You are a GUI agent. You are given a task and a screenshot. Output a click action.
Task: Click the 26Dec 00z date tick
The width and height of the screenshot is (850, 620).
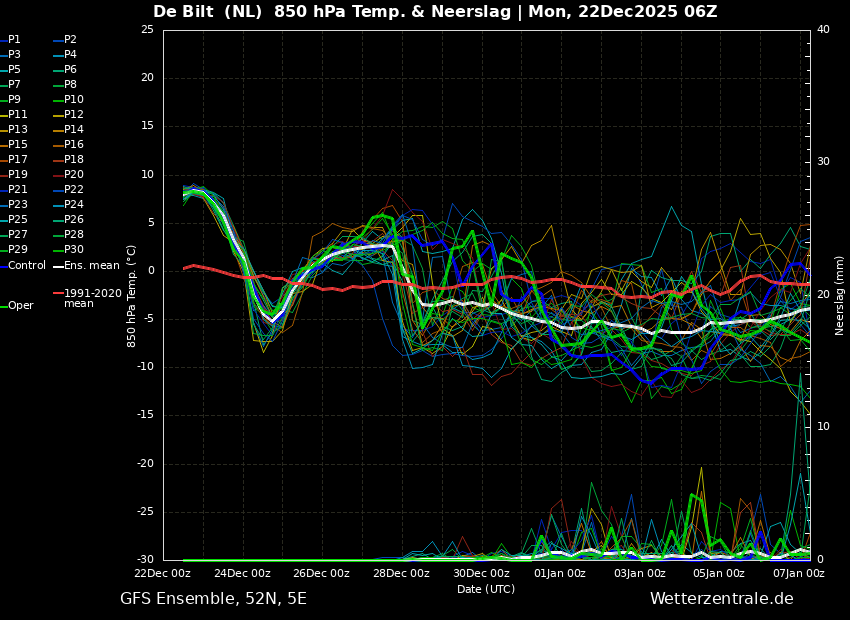tap(323, 573)
